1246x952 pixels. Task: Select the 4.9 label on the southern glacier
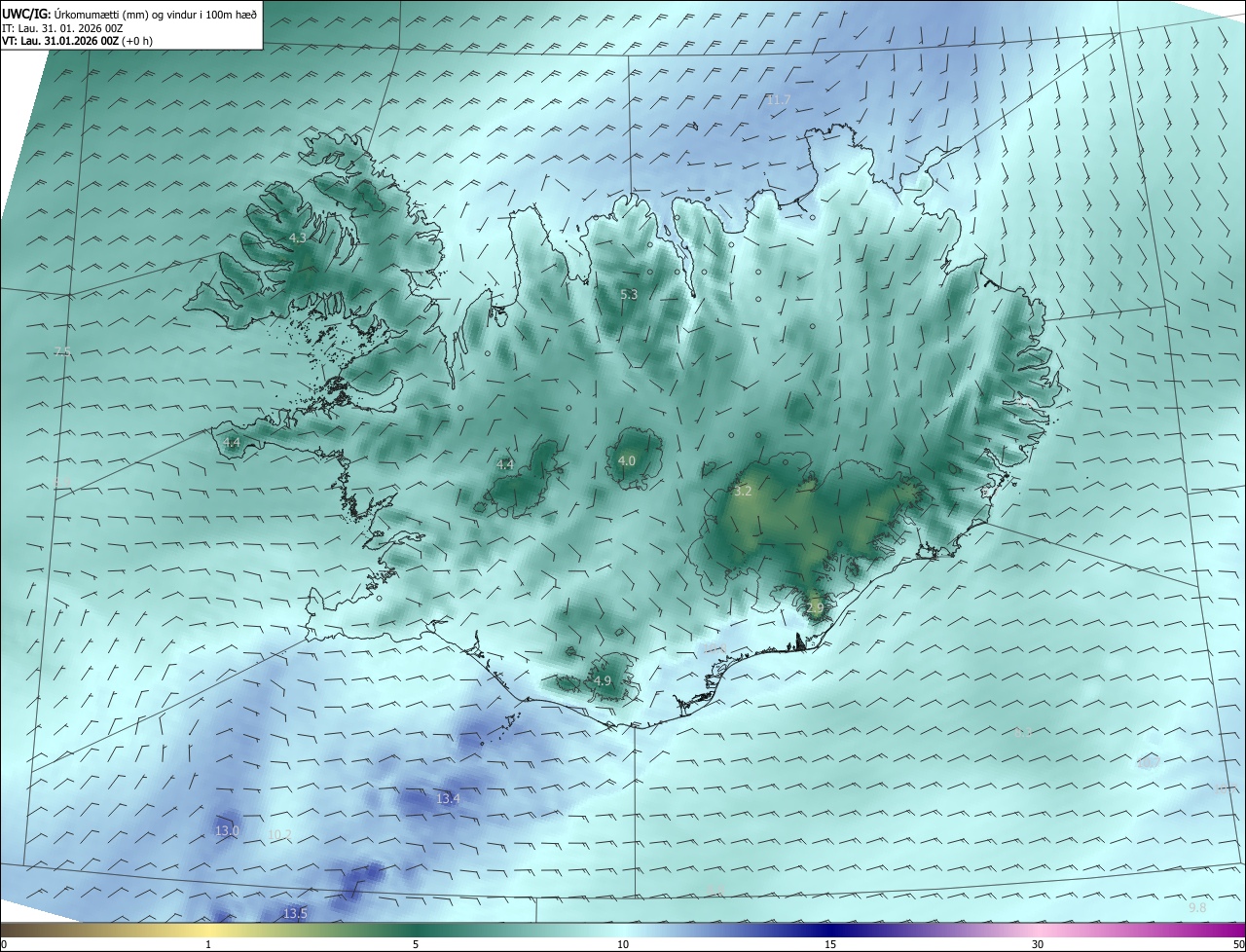point(602,680)
